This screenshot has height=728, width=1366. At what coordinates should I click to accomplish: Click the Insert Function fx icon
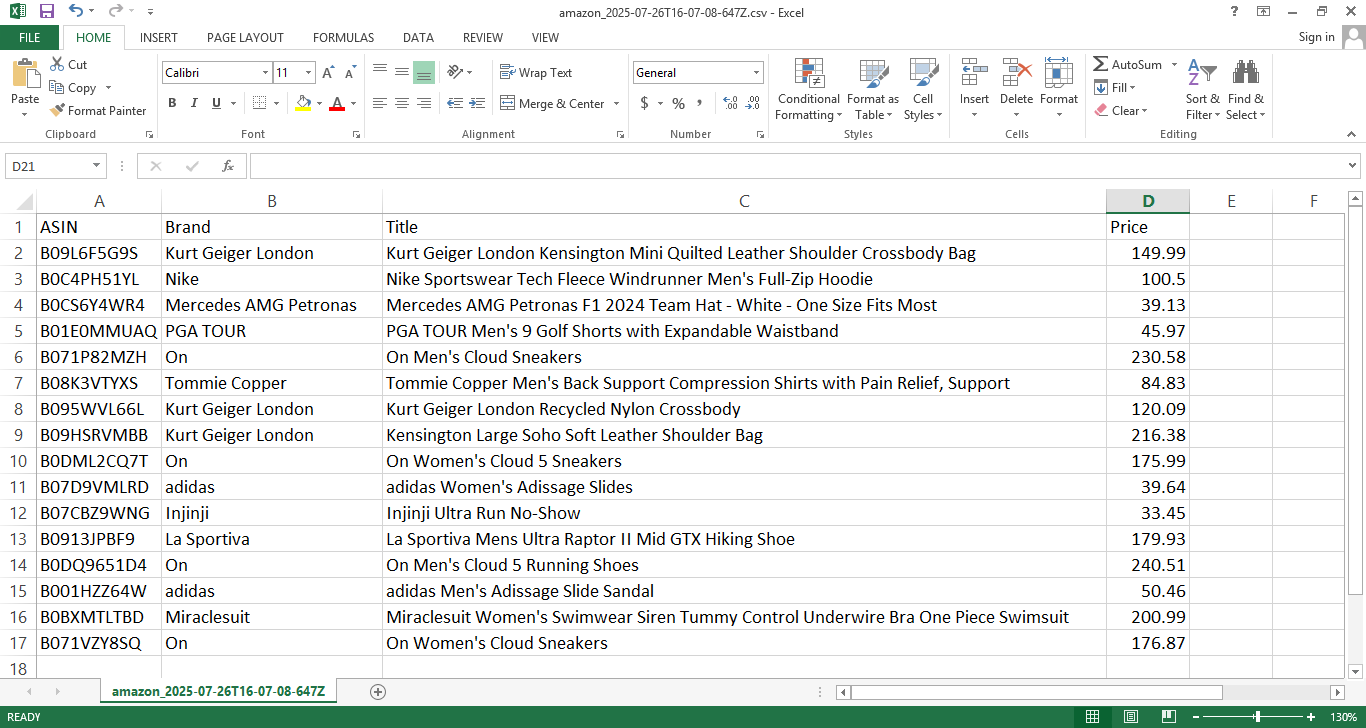228,166
